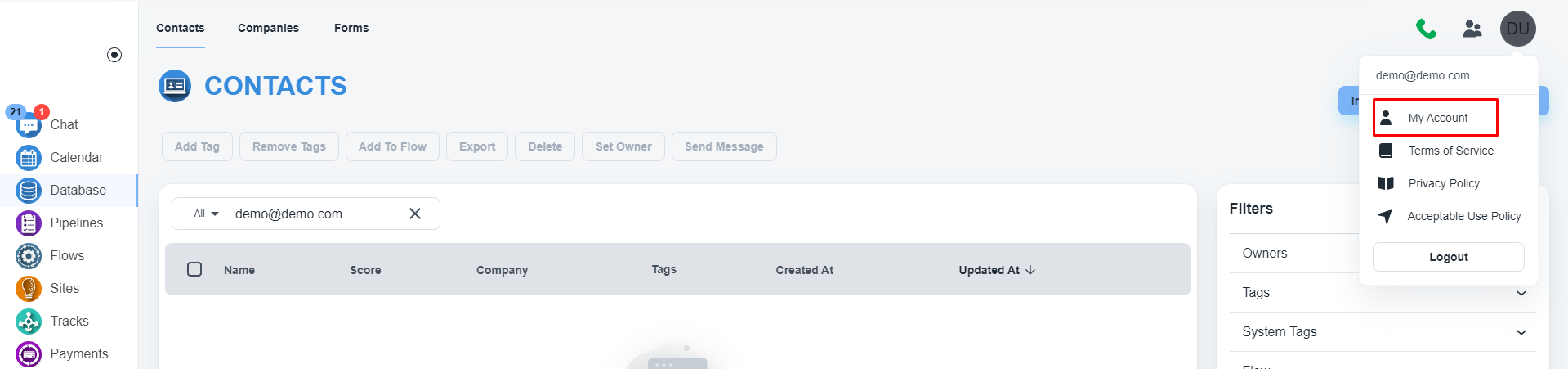
Task: Tick the select-all contacts checkbox
Action: [194, 269]
